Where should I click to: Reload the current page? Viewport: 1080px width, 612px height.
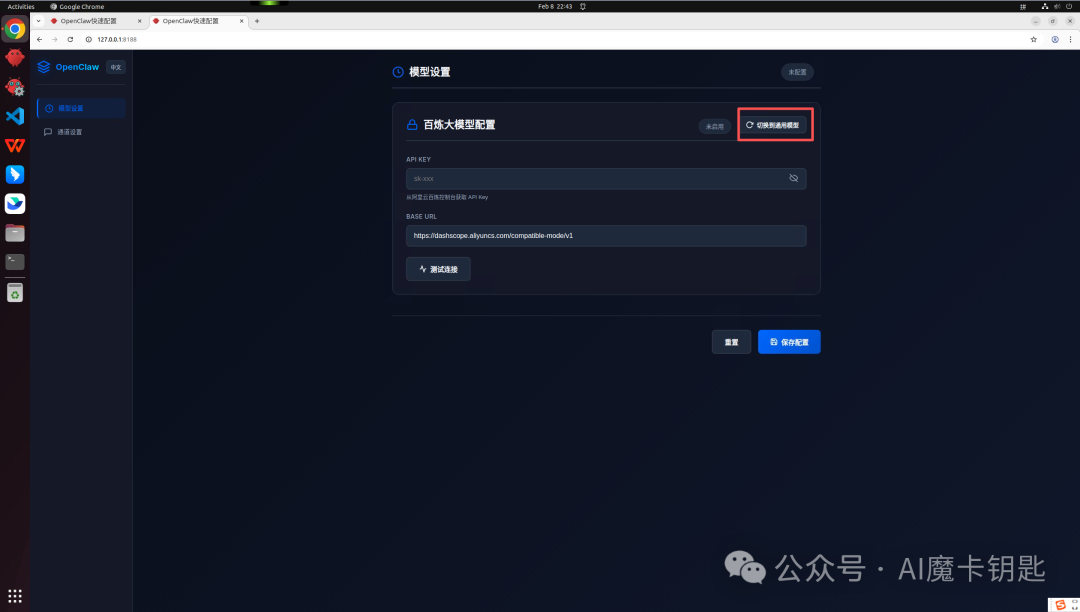click(70, 39)
